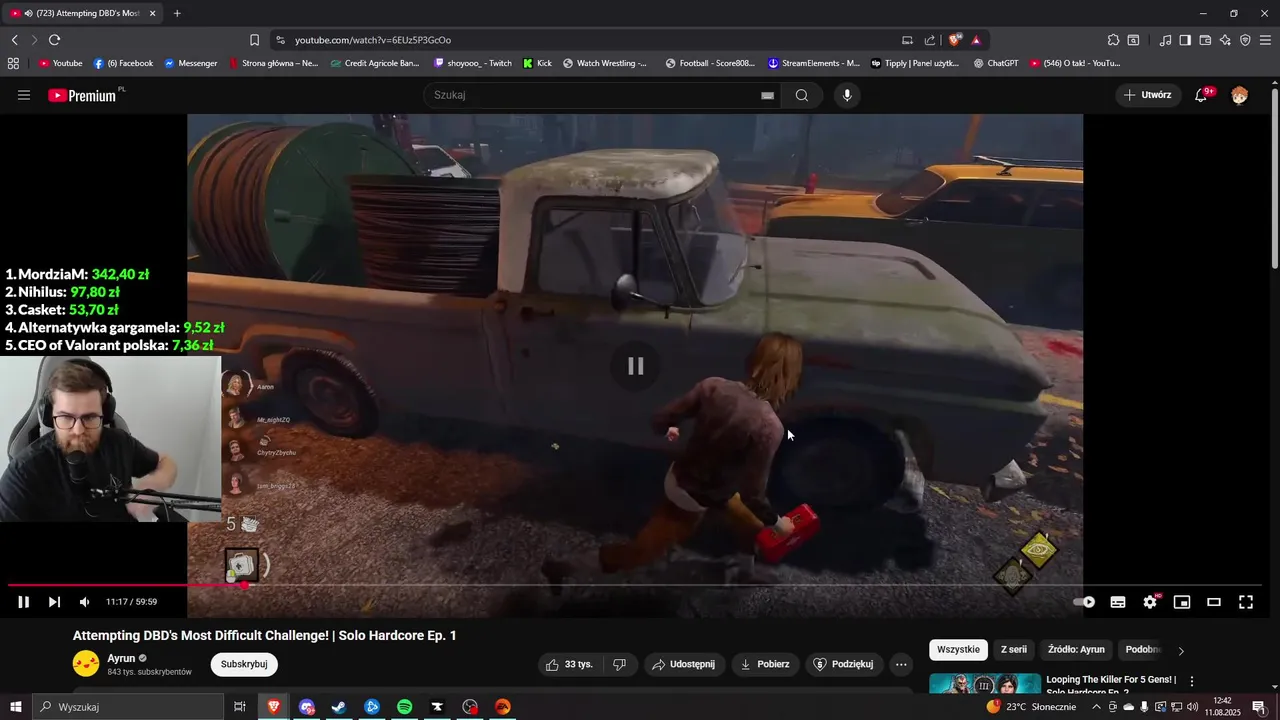Switch to miniplayer mode
1280x720 pixels.
click(x=1182, y=602)
